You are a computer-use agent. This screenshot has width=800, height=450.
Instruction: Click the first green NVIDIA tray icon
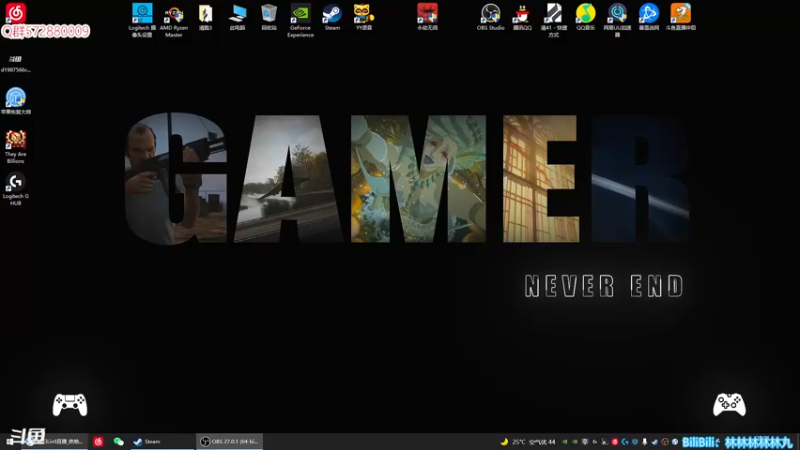click(x=565, y=442)
